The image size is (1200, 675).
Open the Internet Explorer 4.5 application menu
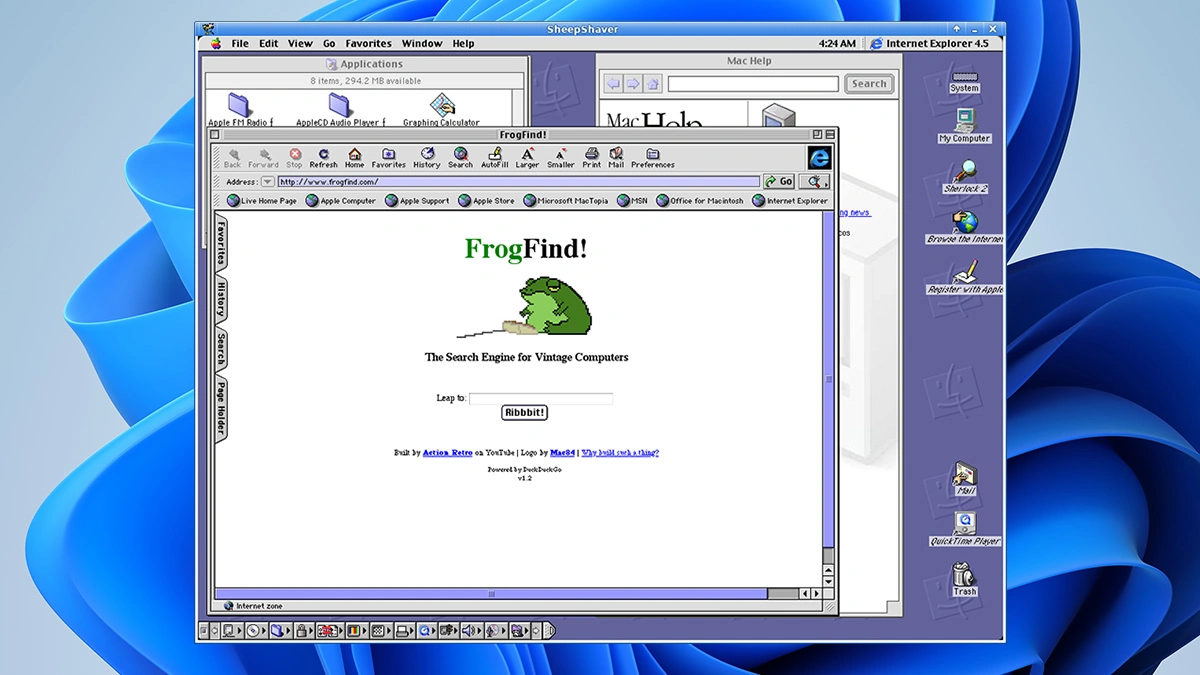tap(929, 44)
